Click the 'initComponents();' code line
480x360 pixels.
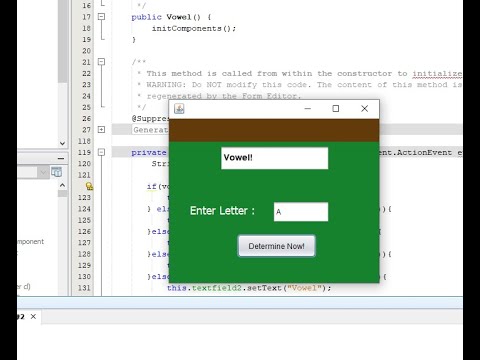pos(194,28)
